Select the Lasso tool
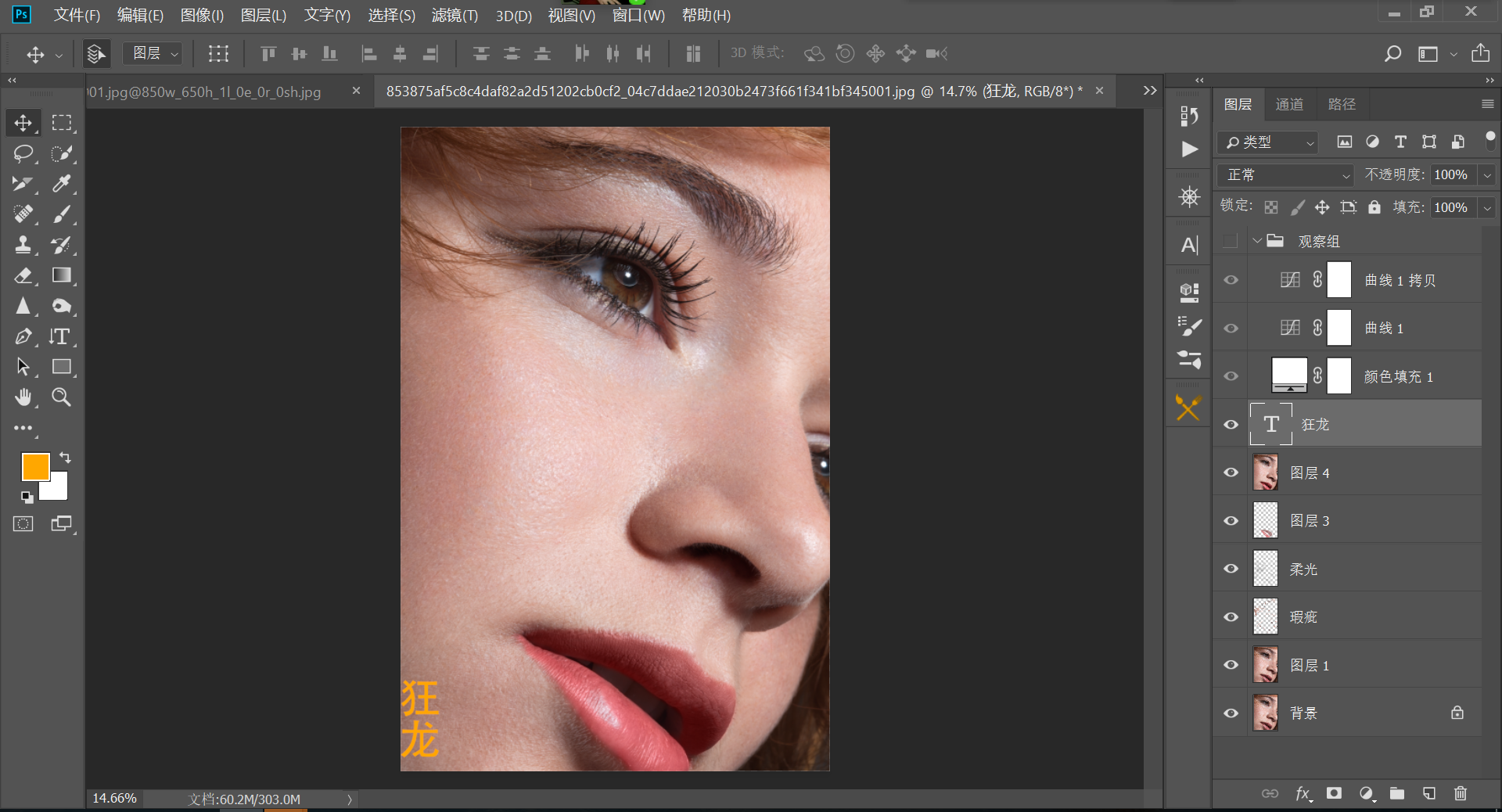The height and width of the screenshot is (812, 1502). (x=23, y=153)
